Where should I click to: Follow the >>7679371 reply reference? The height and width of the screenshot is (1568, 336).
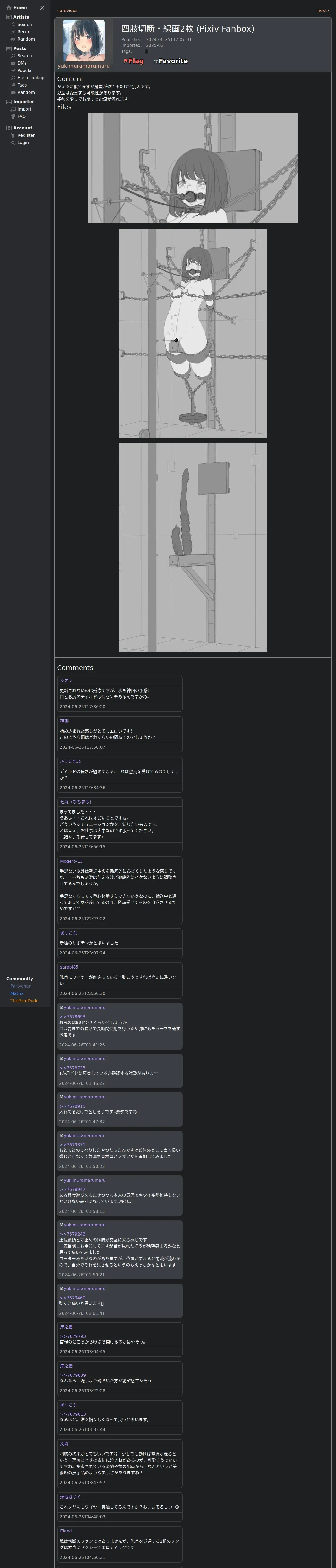[x=72, y=1144]
